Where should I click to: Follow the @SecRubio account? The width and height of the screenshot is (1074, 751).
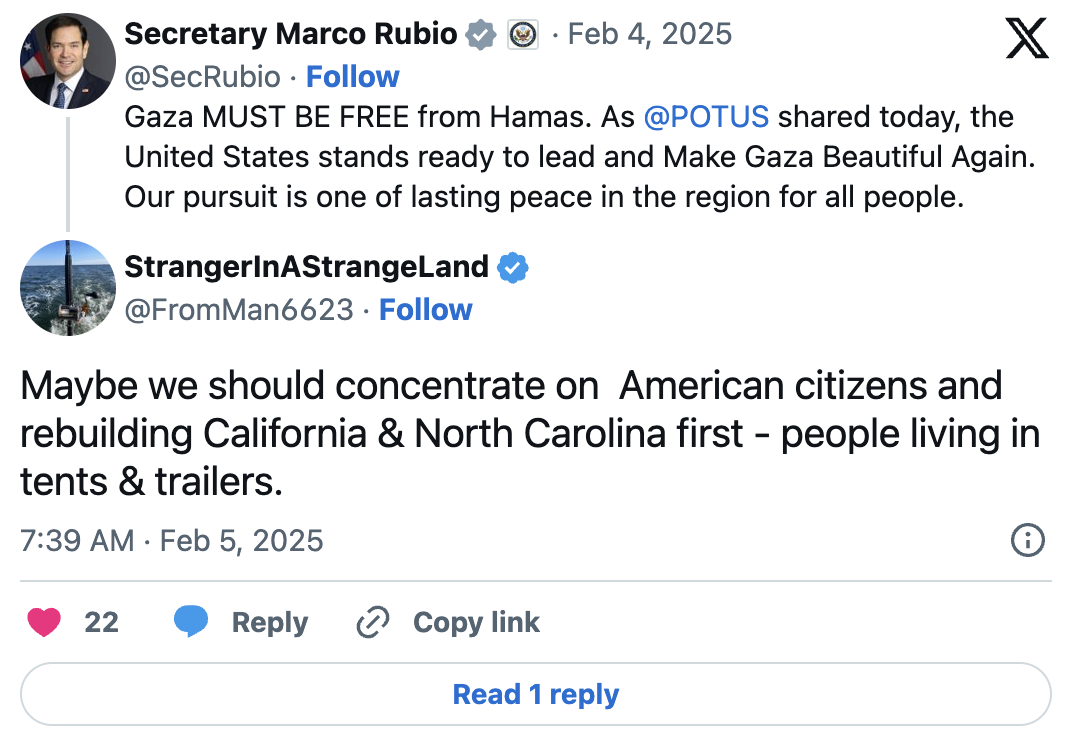(352, 77)
